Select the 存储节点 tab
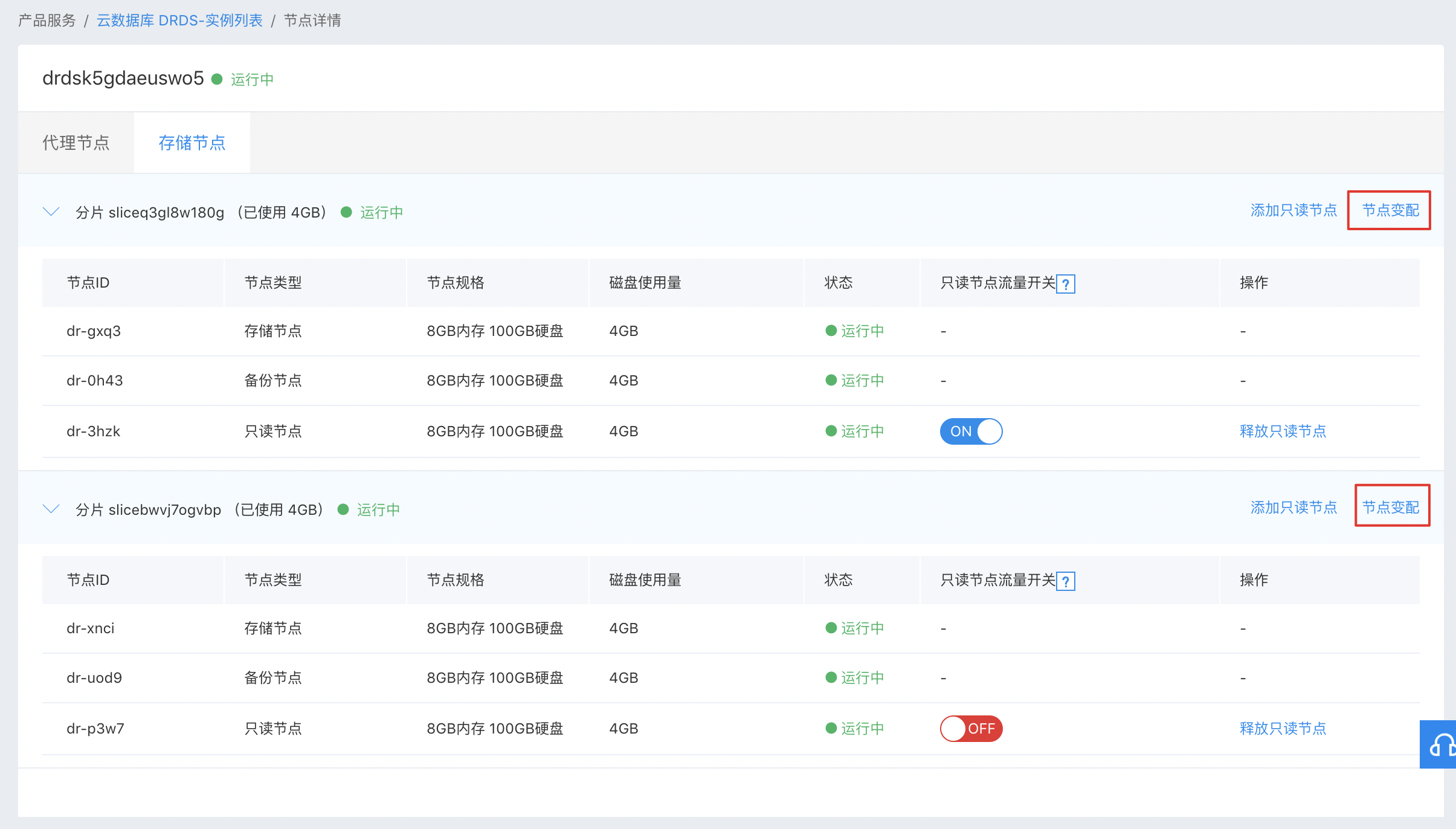The image size is (1456, 829). click(x=192, y=143)
